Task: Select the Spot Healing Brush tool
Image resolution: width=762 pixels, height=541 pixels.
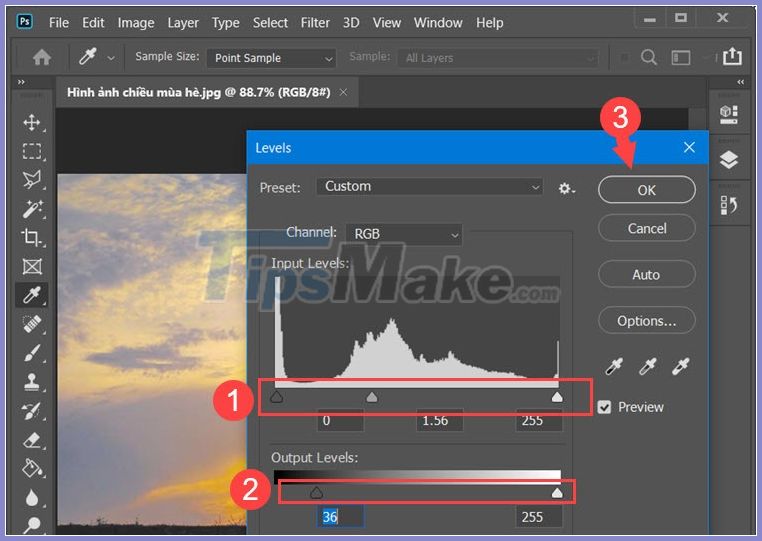Action: (x=32, y=324)
